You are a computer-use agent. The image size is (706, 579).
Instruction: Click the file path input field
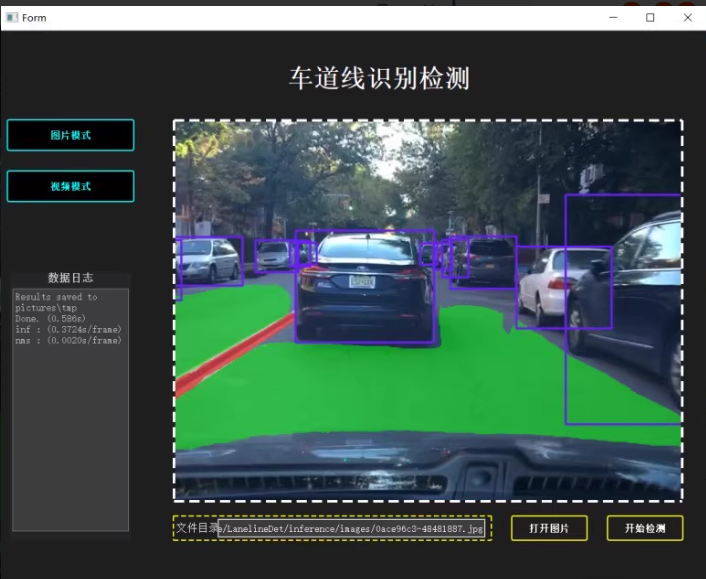click(x=351, y=529)
